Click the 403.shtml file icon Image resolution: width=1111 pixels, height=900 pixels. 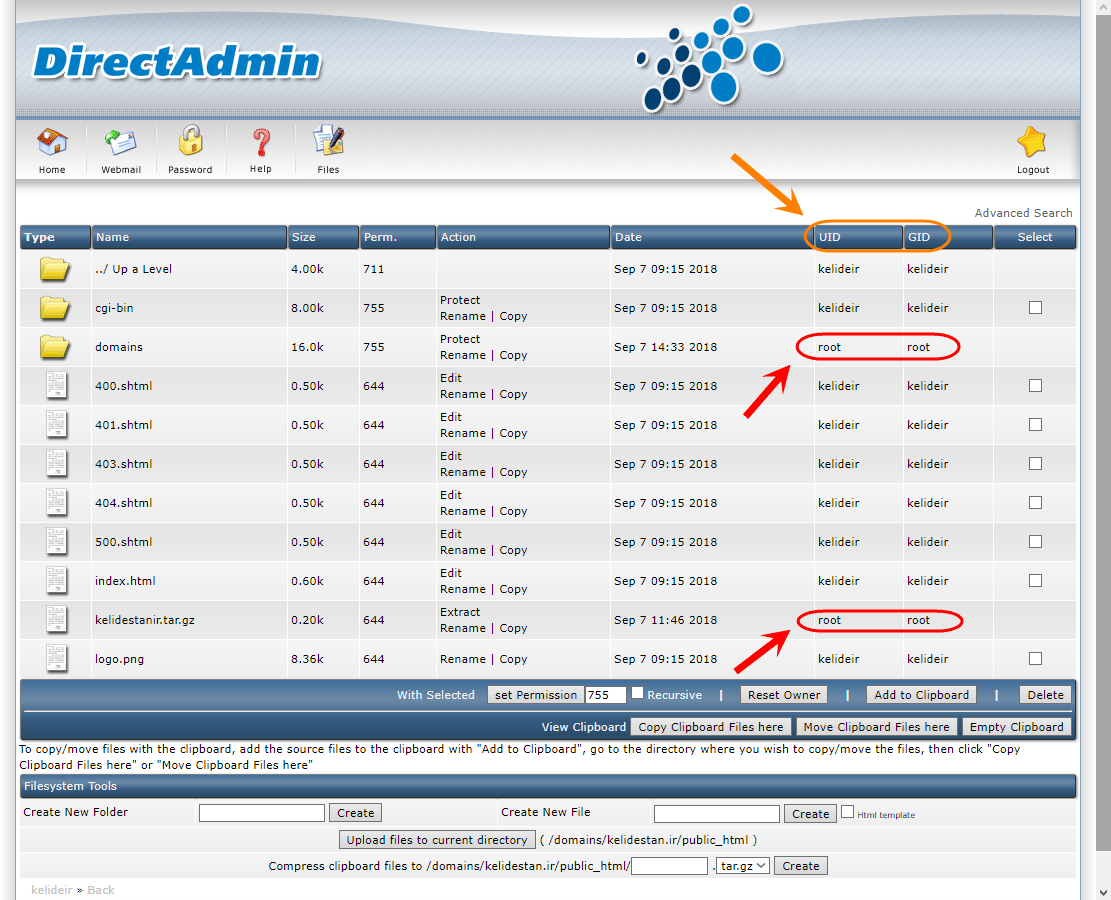[56, 463]
